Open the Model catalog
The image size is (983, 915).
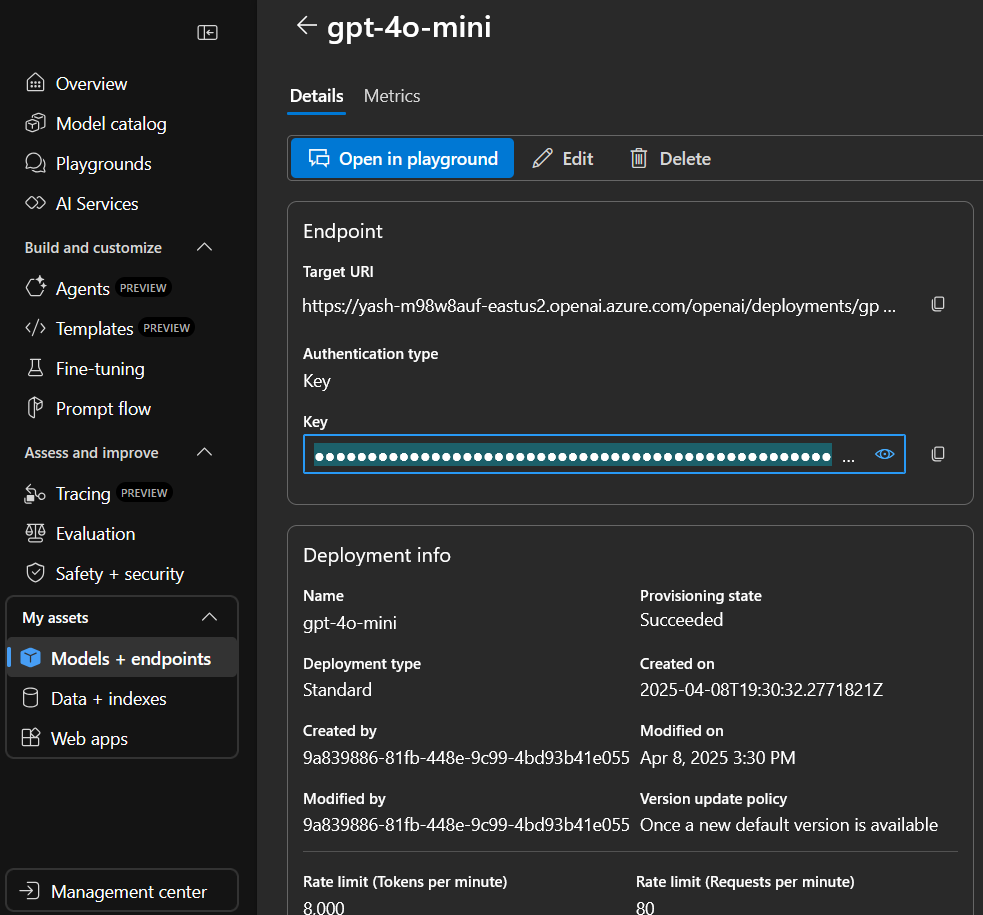[110, 123]
